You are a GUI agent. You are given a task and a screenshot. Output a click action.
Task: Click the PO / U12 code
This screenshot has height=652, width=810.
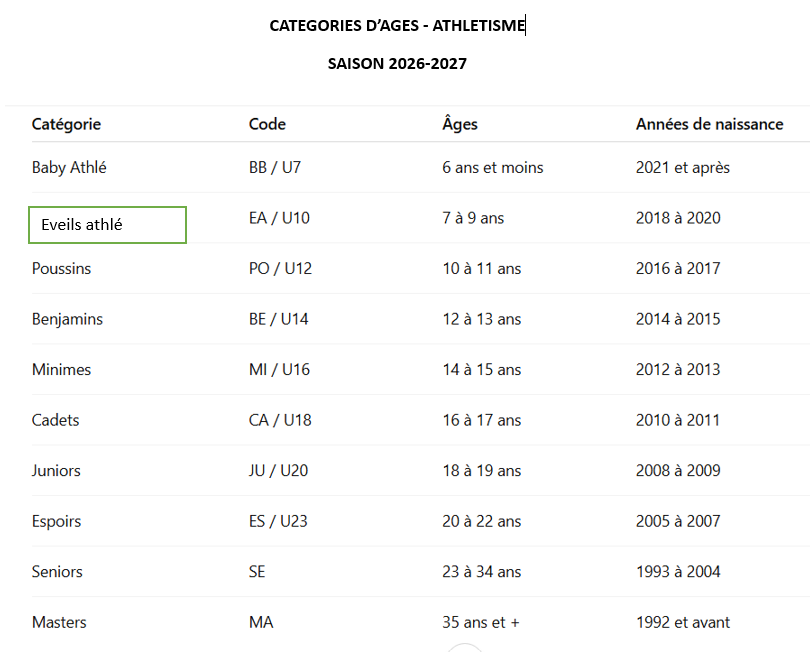tap(281, 269)
